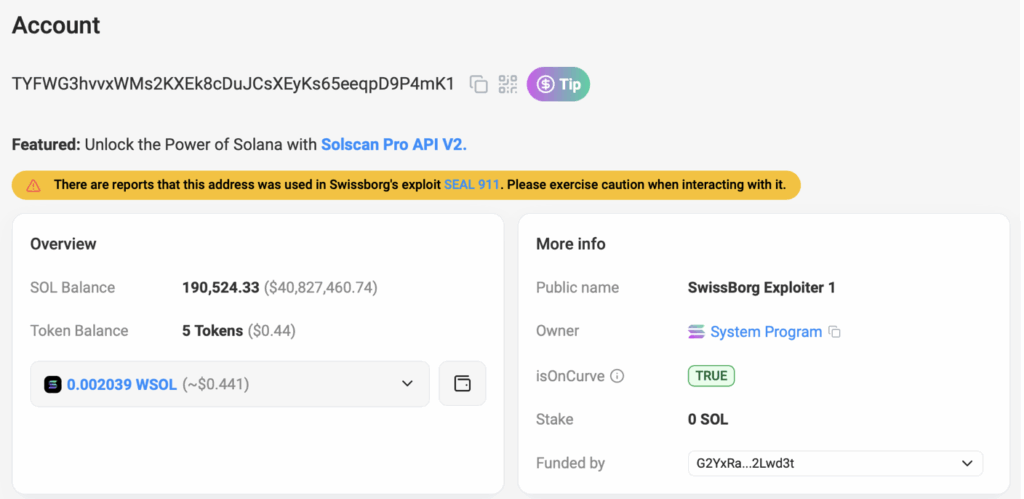Screen dimensions: 1024x499
Task: Click the Tip button
Action: [558, 84]
